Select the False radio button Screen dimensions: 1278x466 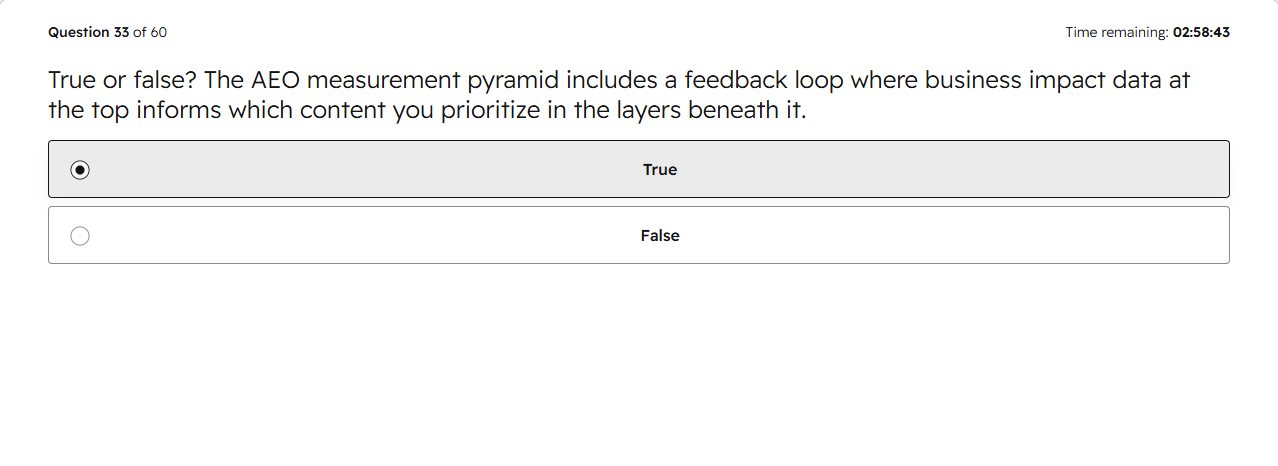point(80,236)
